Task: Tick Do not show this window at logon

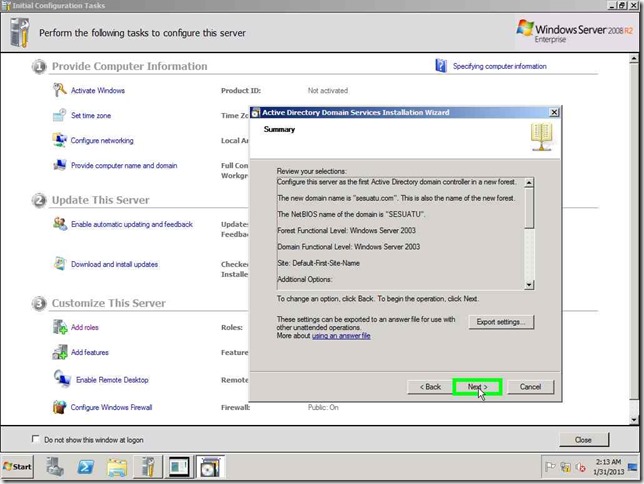Action: (36, 439)
